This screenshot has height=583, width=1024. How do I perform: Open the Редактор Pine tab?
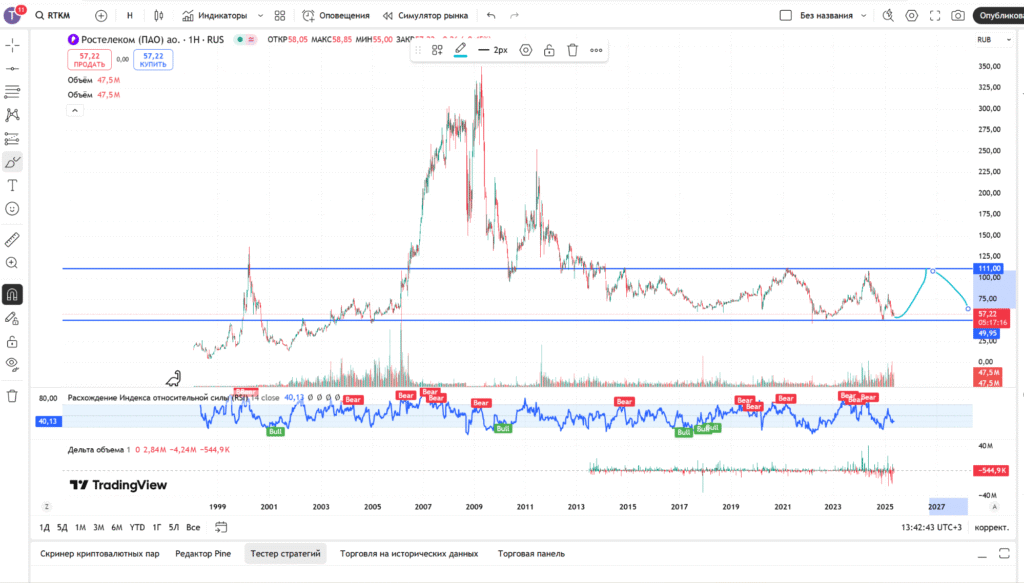point(203,554)
